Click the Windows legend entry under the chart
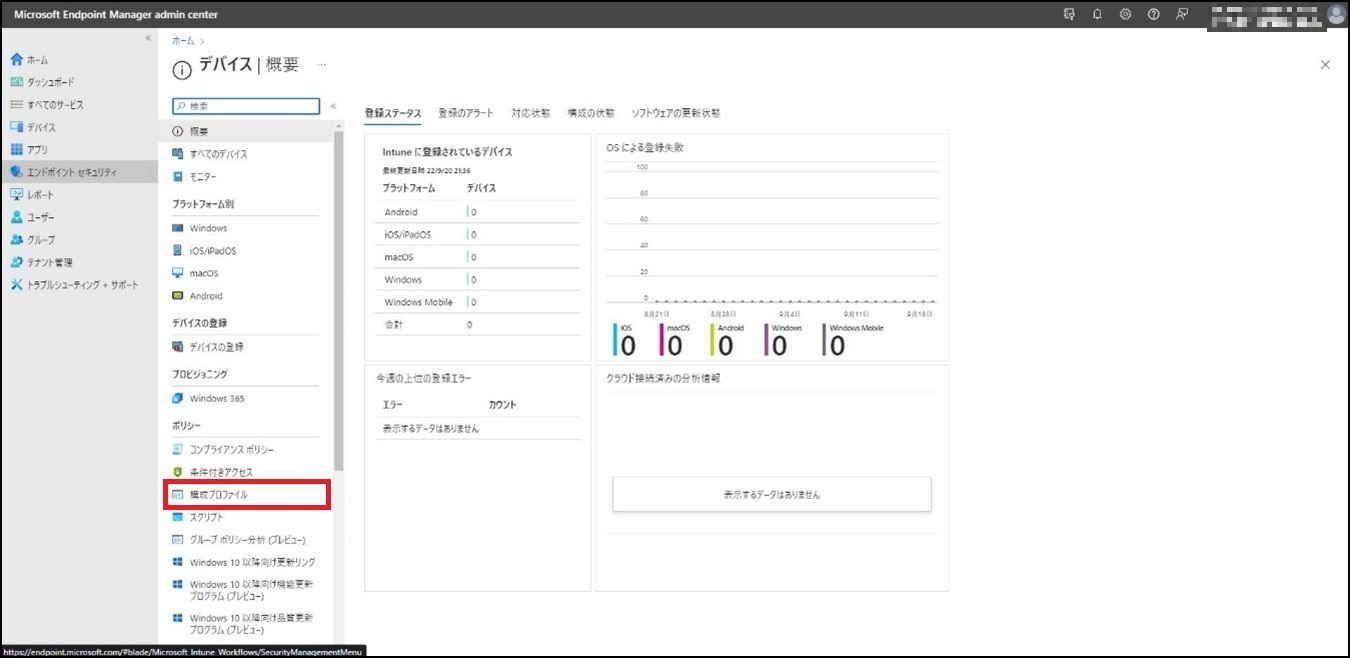The height and width of the screenshot is (658, 1350). pyautogui.click(x=783, y=340)
